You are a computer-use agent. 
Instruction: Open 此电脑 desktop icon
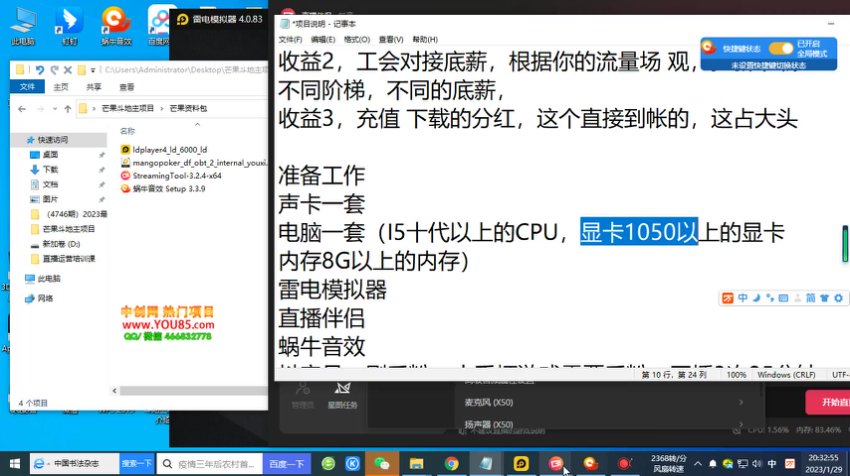(x=23, y=26)
